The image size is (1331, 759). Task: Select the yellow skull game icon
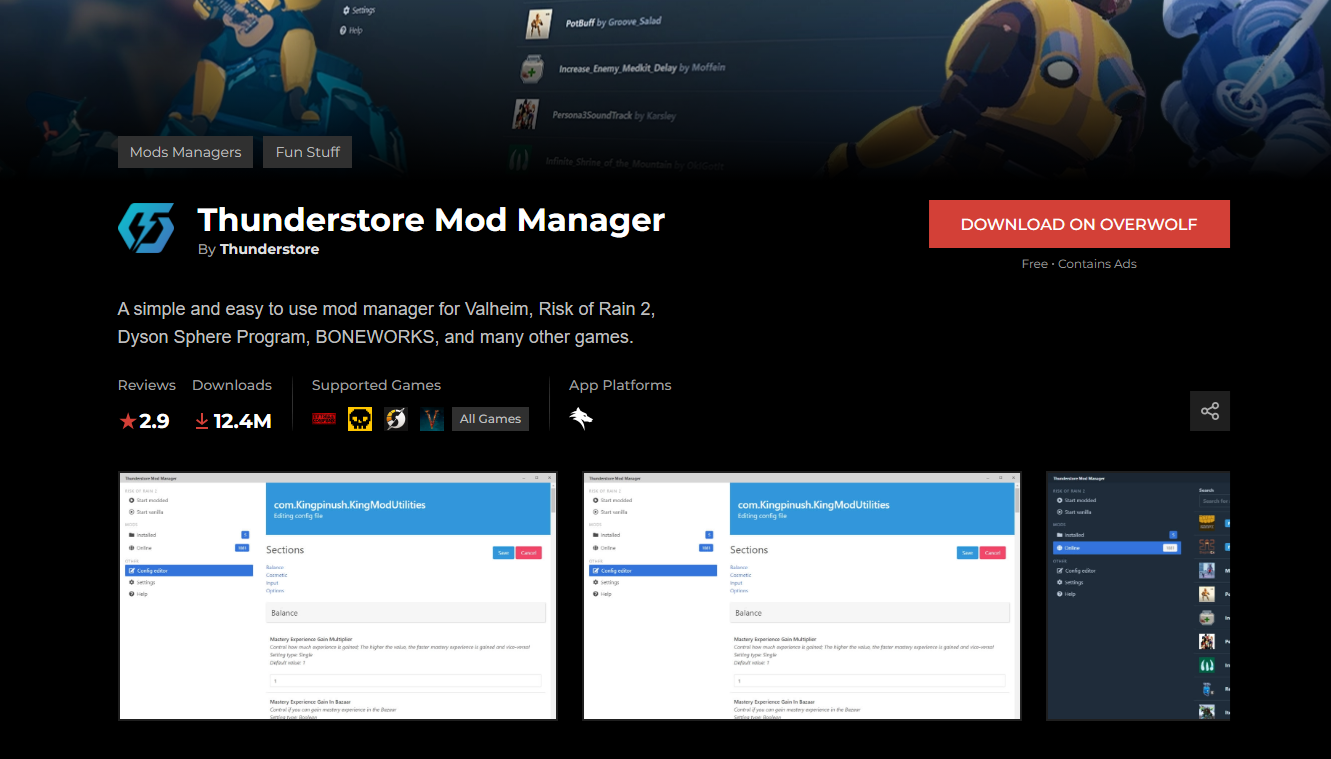pyautogui.click(x=360, y=419)
